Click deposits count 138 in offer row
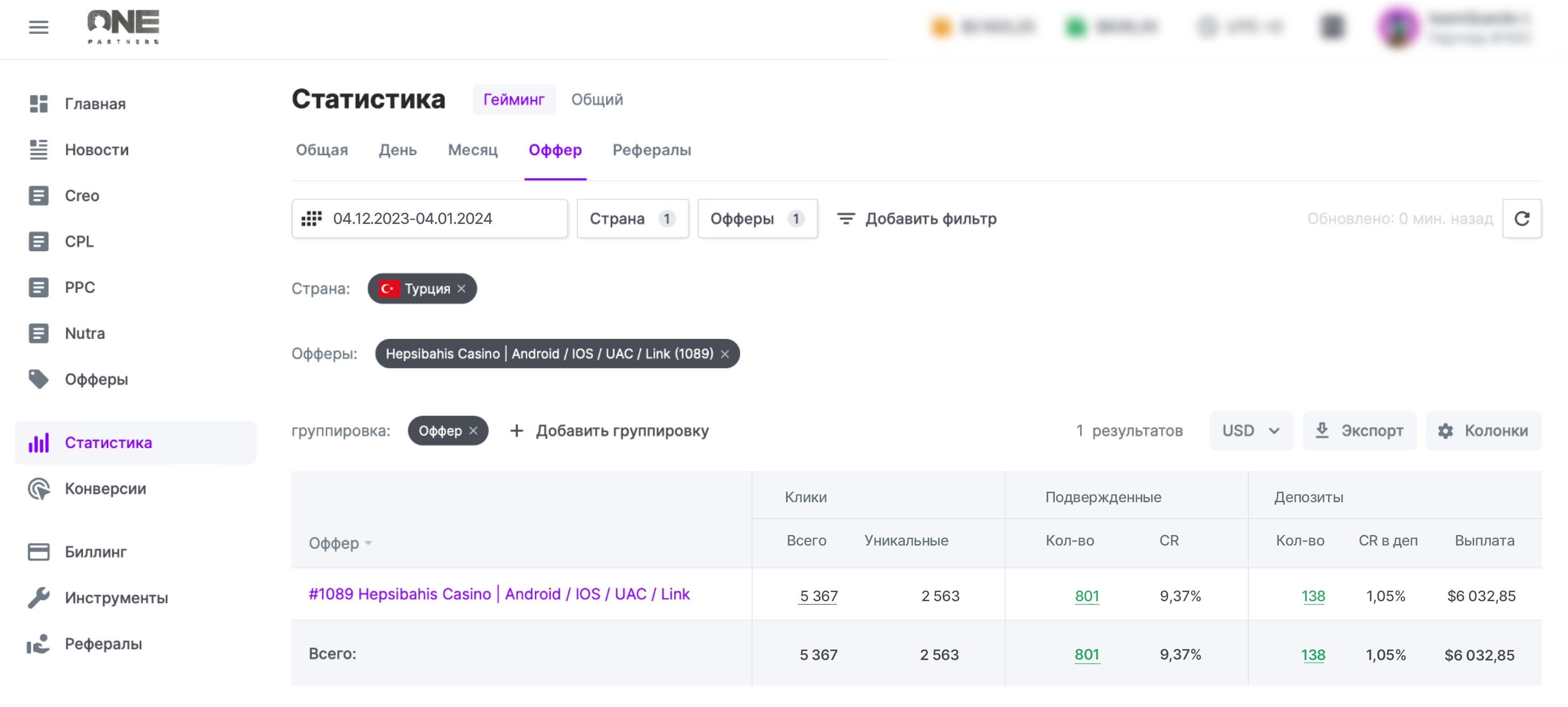 pyautogui.click(x=1313, y=596)
